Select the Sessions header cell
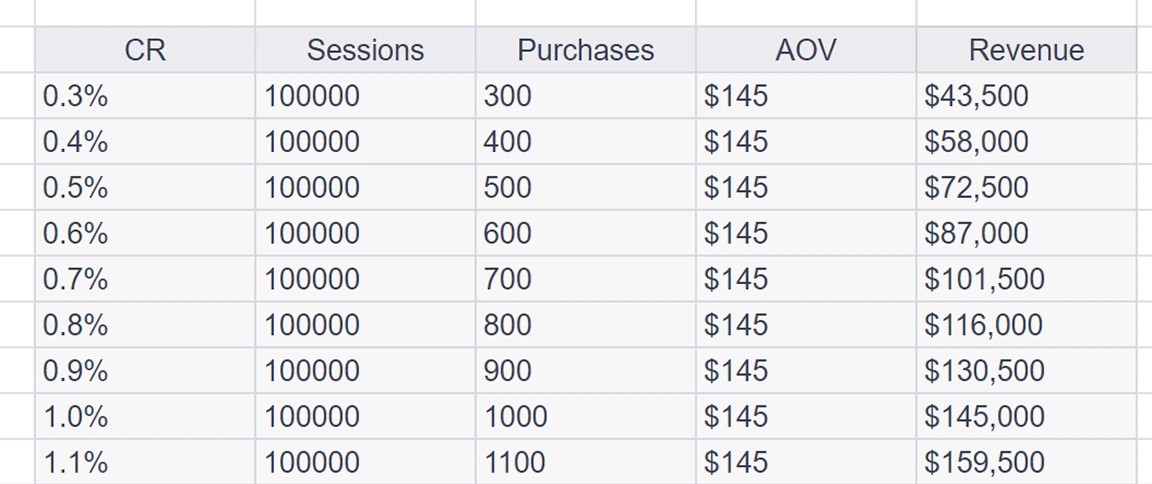This screenshot has width=1152, height=484. 365,50
